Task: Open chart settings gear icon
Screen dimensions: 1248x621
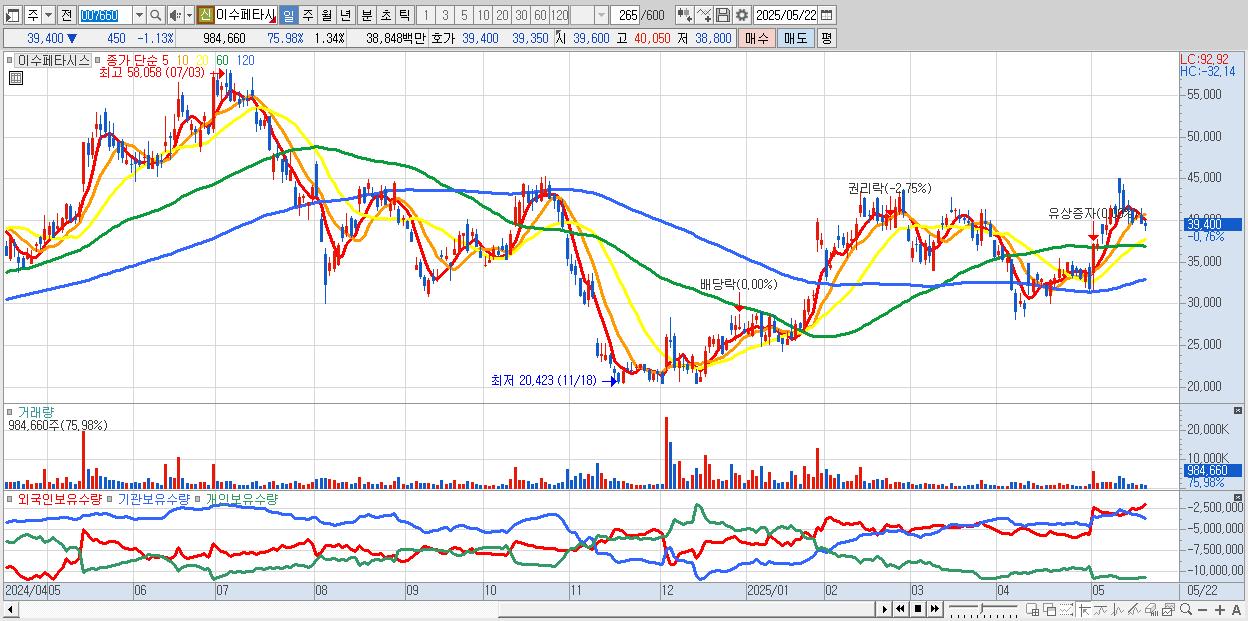Action: coord(741,15)
